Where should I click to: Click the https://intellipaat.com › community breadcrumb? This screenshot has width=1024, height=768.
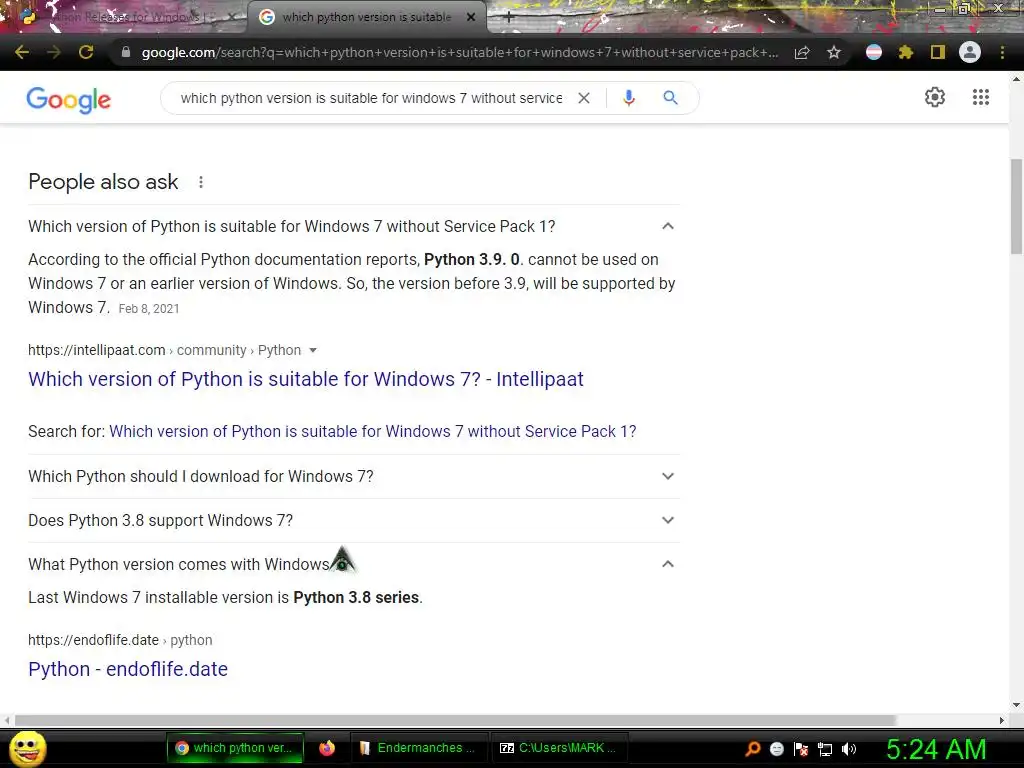click(x=165, y=350)
